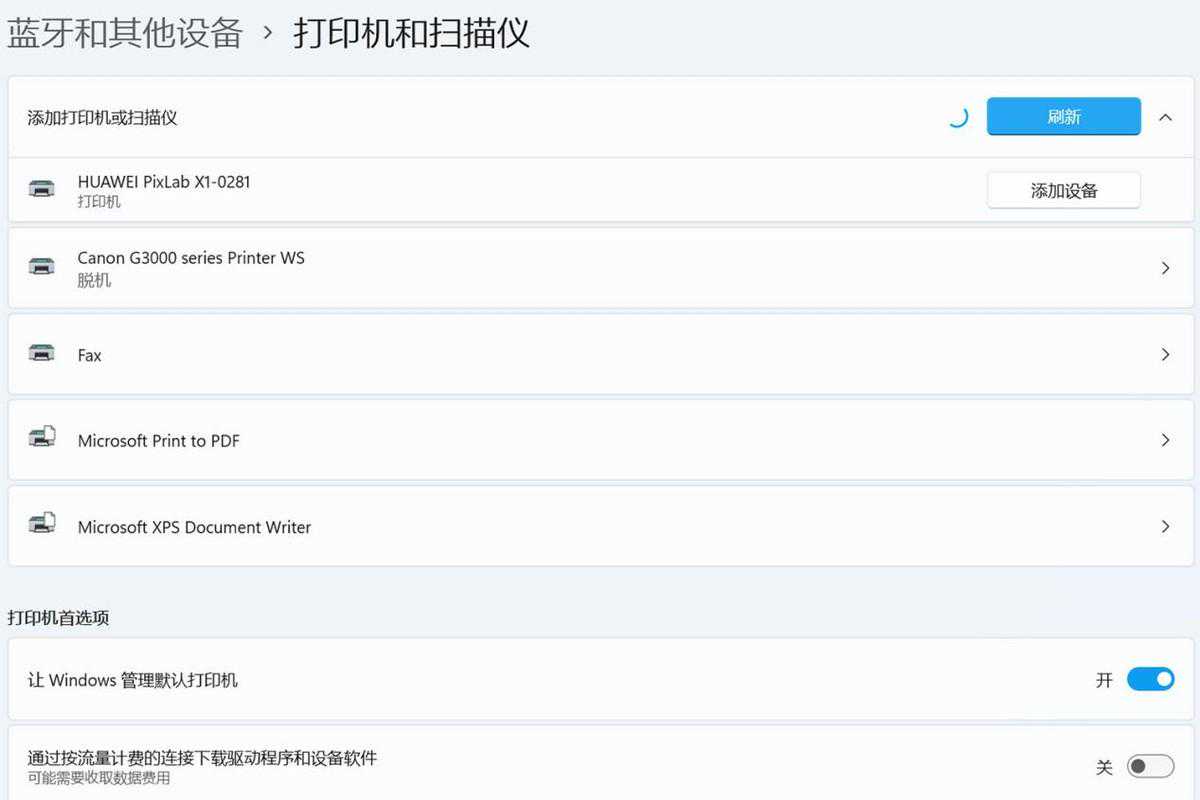Collapse the 添加打印机或扫描仪 section

pyautogui.click(x=1165, y=117)
